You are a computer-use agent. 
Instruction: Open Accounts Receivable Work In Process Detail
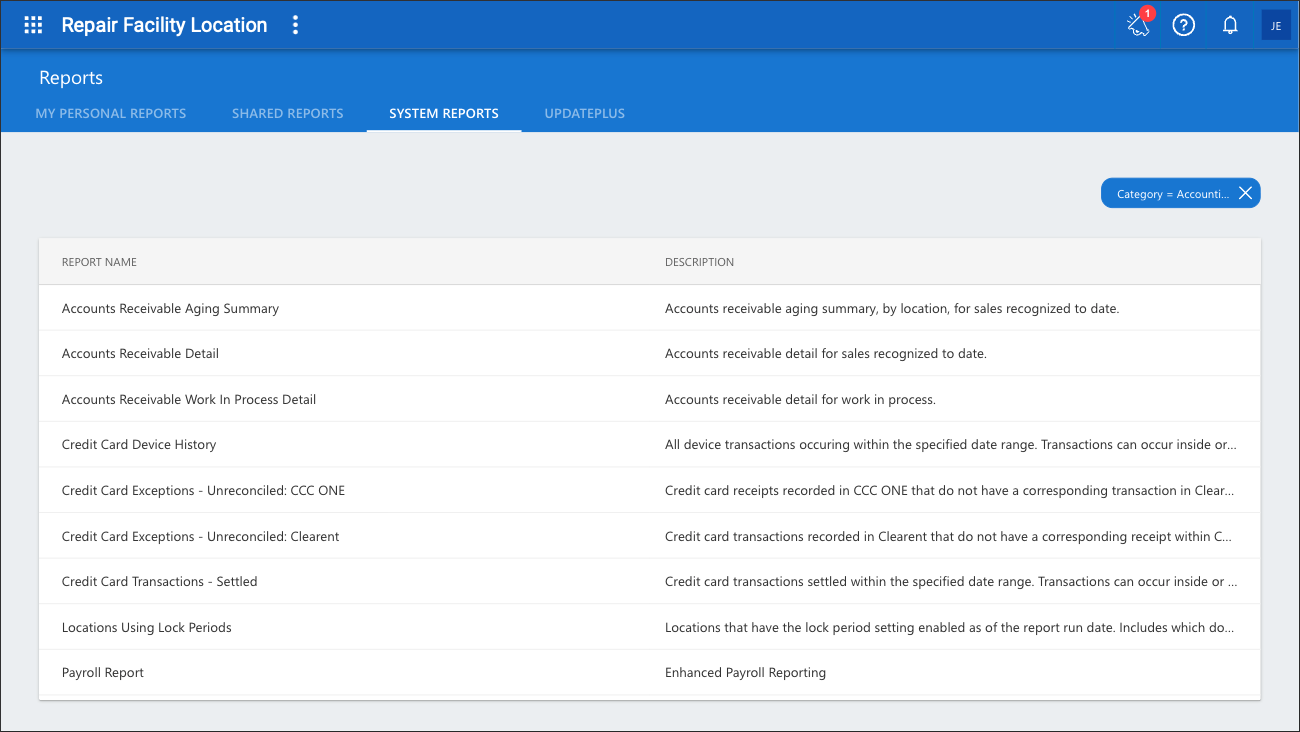[x=650, y=399]
